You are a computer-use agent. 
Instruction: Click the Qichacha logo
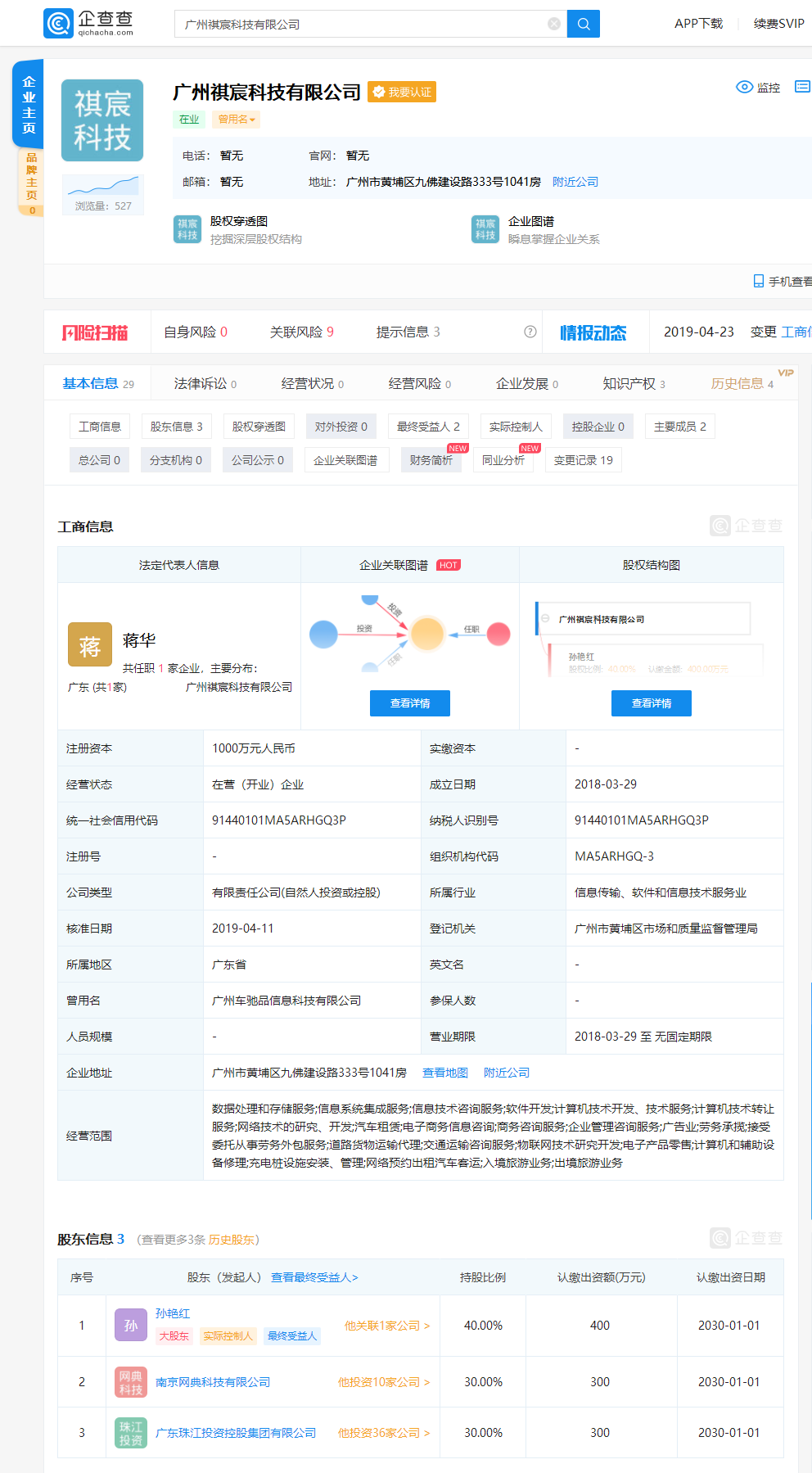(88, 23)
